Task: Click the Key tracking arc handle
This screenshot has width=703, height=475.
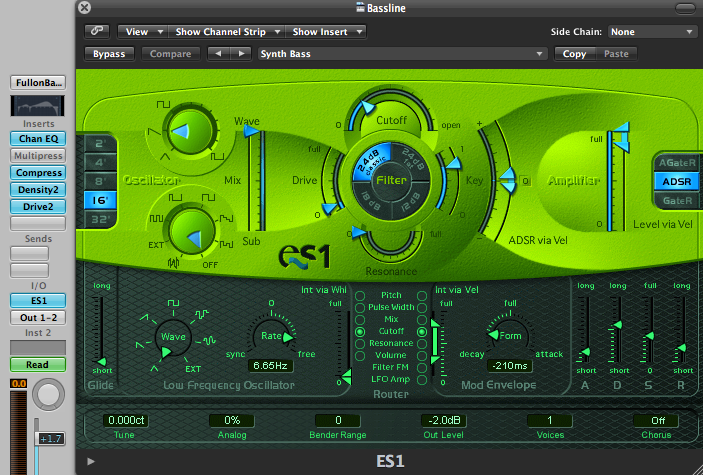Action: [454, 163]
